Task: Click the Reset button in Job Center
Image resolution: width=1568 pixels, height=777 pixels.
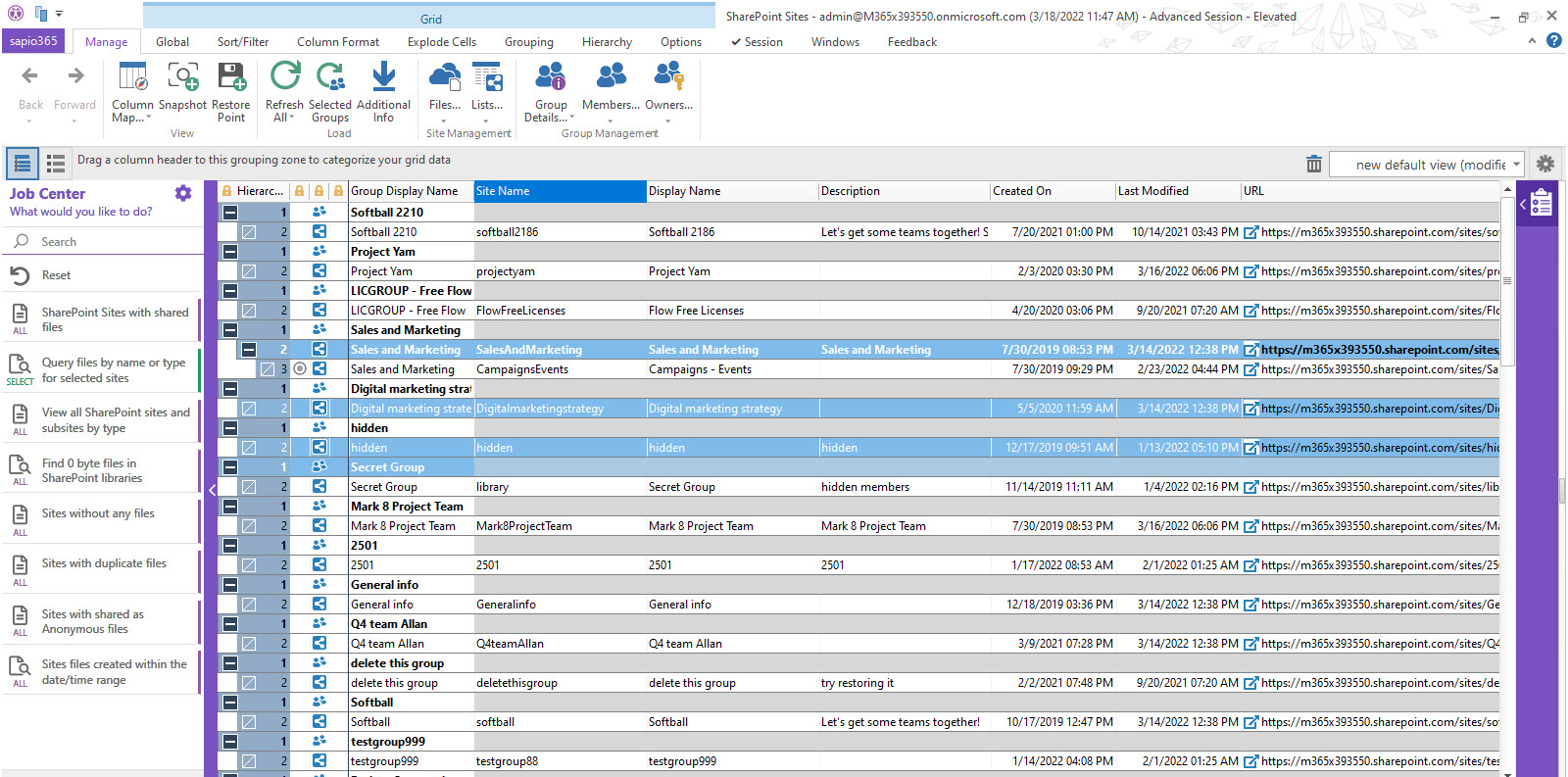Action: 56,275
